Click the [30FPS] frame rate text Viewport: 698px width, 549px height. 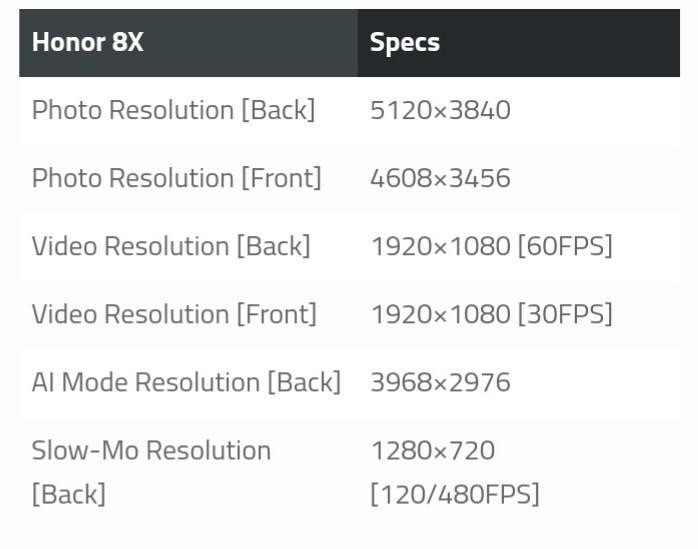565,314
